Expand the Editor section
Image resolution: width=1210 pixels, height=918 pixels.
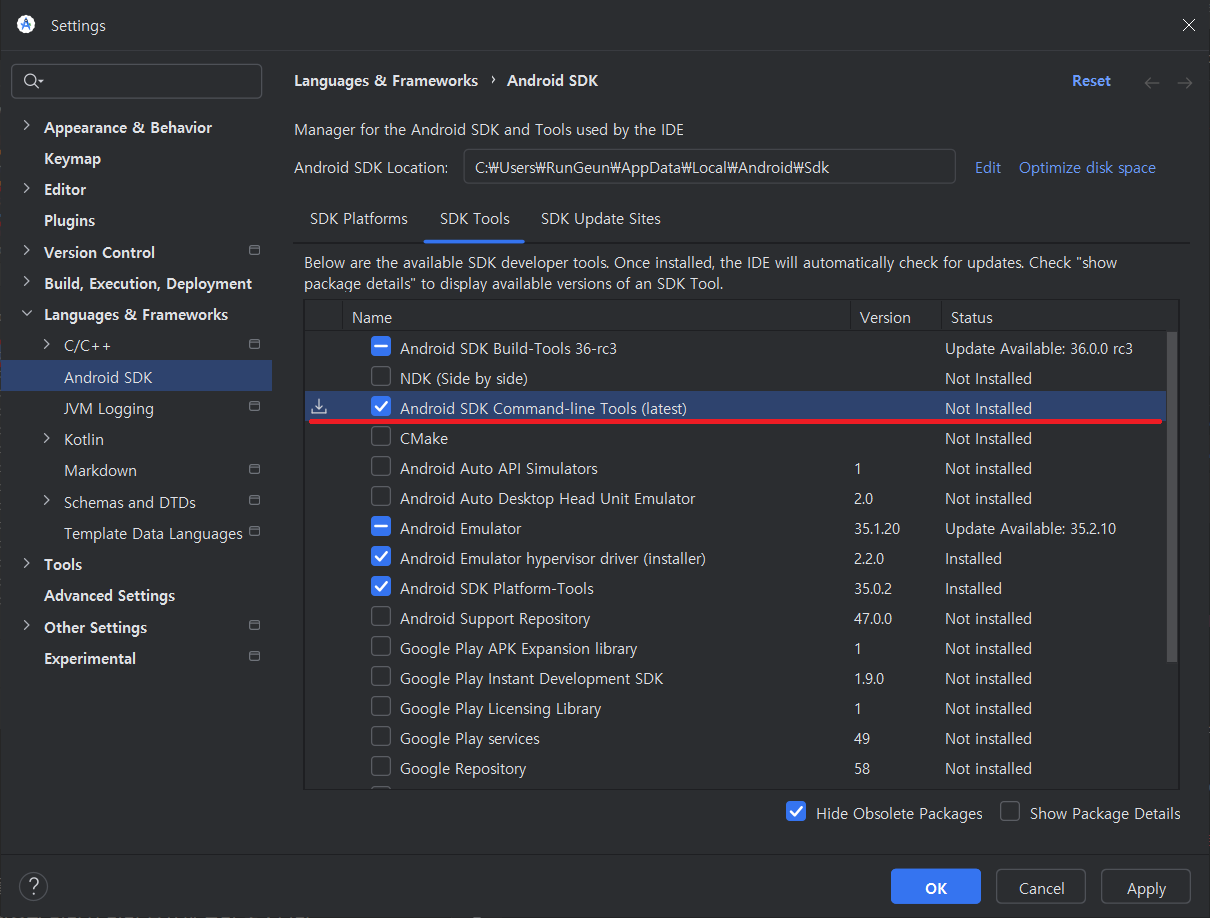(26, 189)
